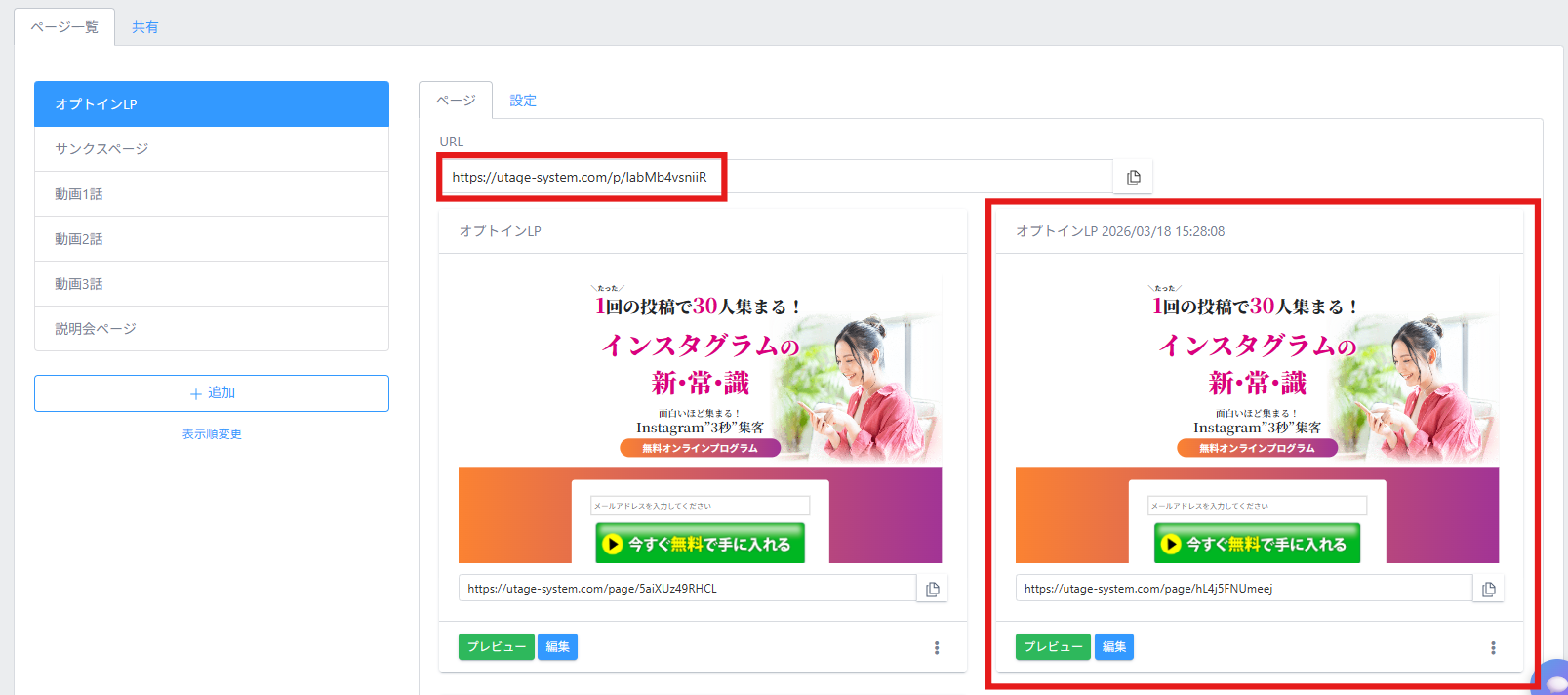Open the ページ一覧 tab
This screenshot has width=1568, height=695.
pos(64,27)
